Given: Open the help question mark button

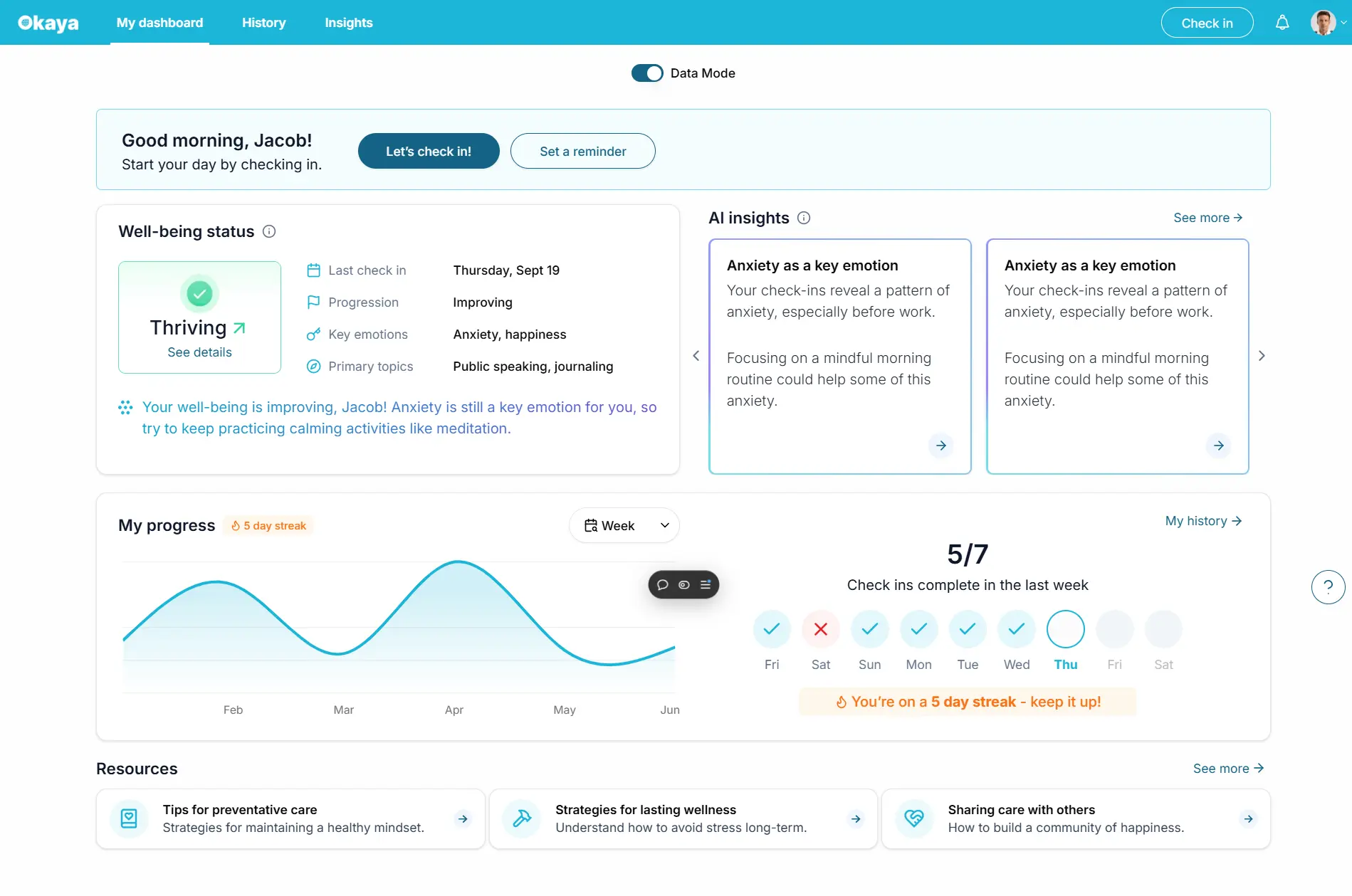Looking at the screenshot, I should click(1328, 587).
